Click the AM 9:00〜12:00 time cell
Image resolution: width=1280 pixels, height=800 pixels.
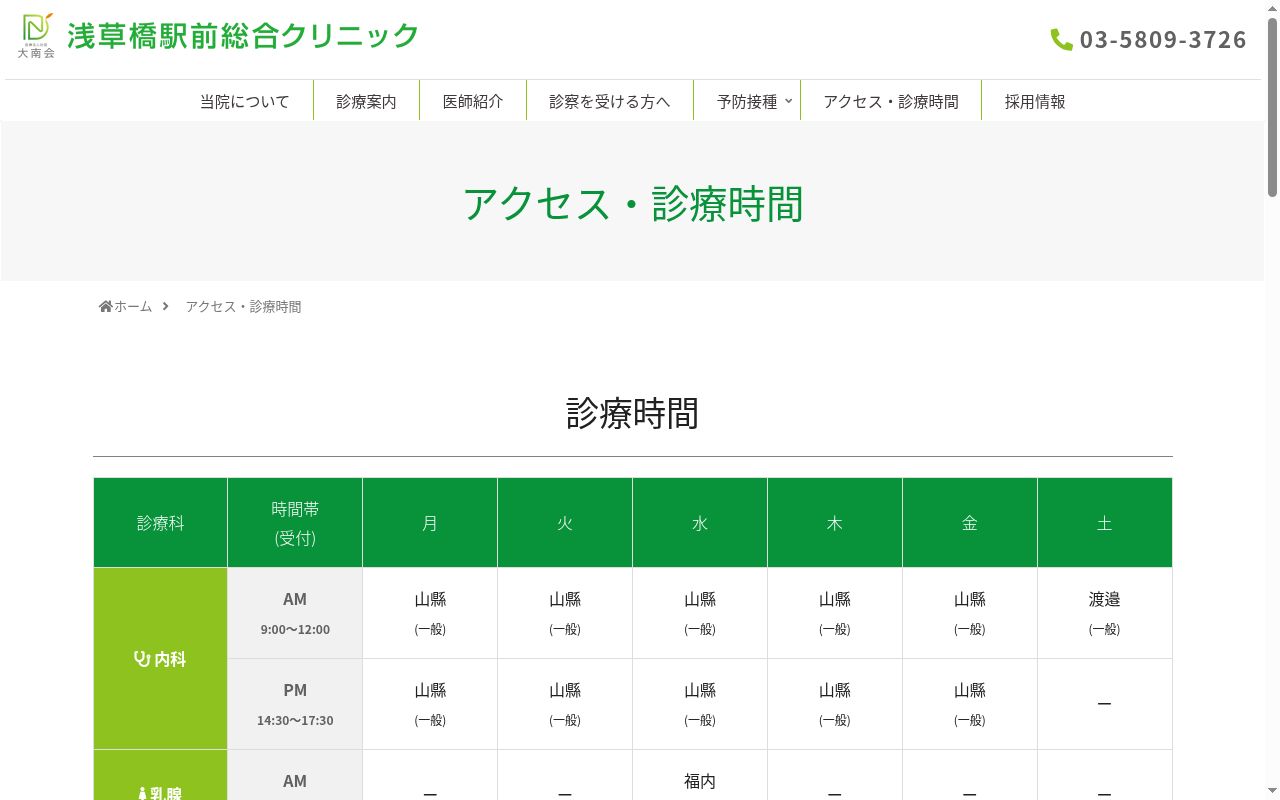coord(295,613)
